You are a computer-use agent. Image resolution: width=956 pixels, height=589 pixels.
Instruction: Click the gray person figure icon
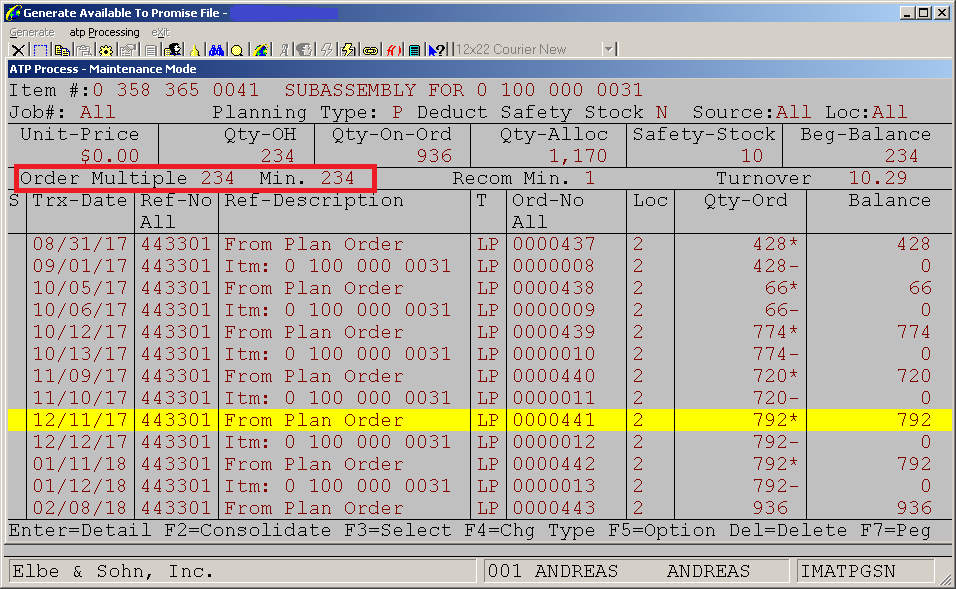pos(284,51)
